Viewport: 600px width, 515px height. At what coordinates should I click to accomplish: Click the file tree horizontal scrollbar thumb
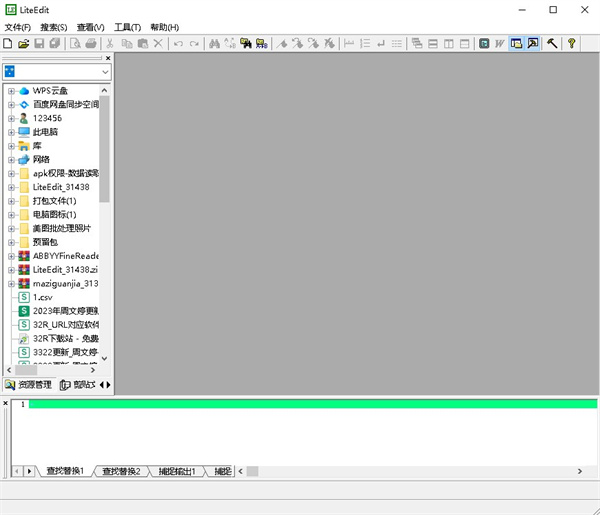point(26,370)
